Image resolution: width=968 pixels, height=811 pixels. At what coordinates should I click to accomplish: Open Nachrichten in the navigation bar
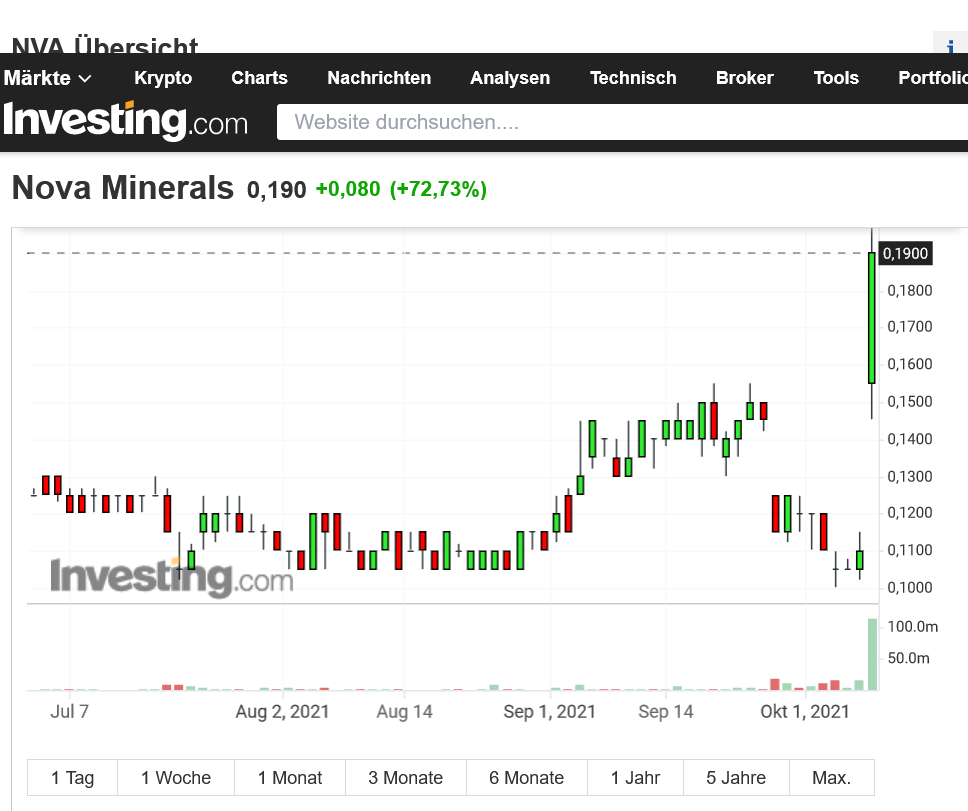coord(379,78)
